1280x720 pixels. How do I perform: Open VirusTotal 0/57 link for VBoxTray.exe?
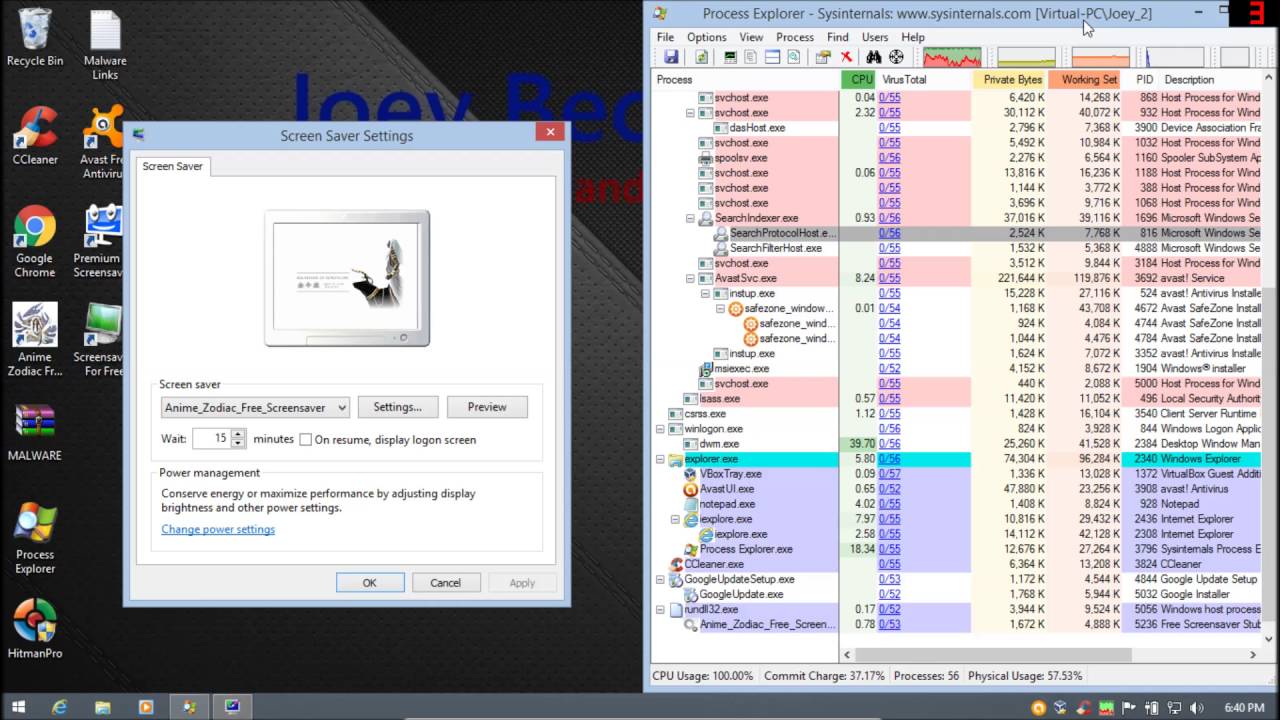tap(889, 474)
